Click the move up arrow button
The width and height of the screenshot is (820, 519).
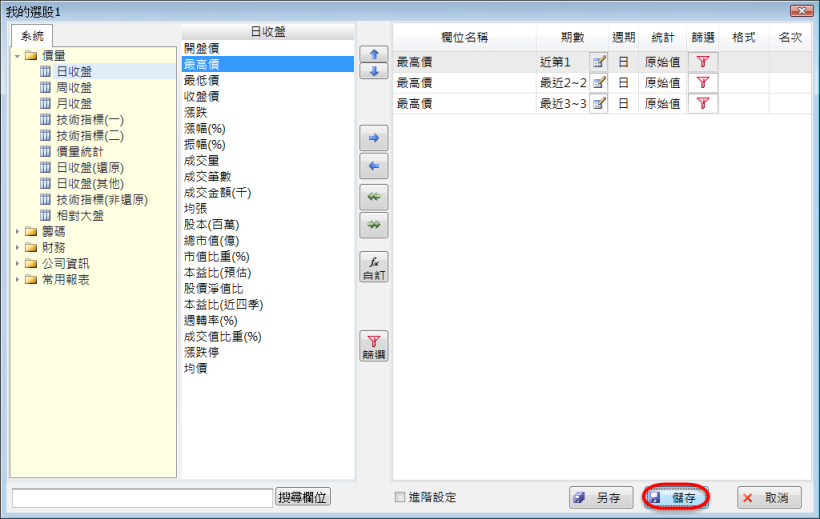click(373, 54)
